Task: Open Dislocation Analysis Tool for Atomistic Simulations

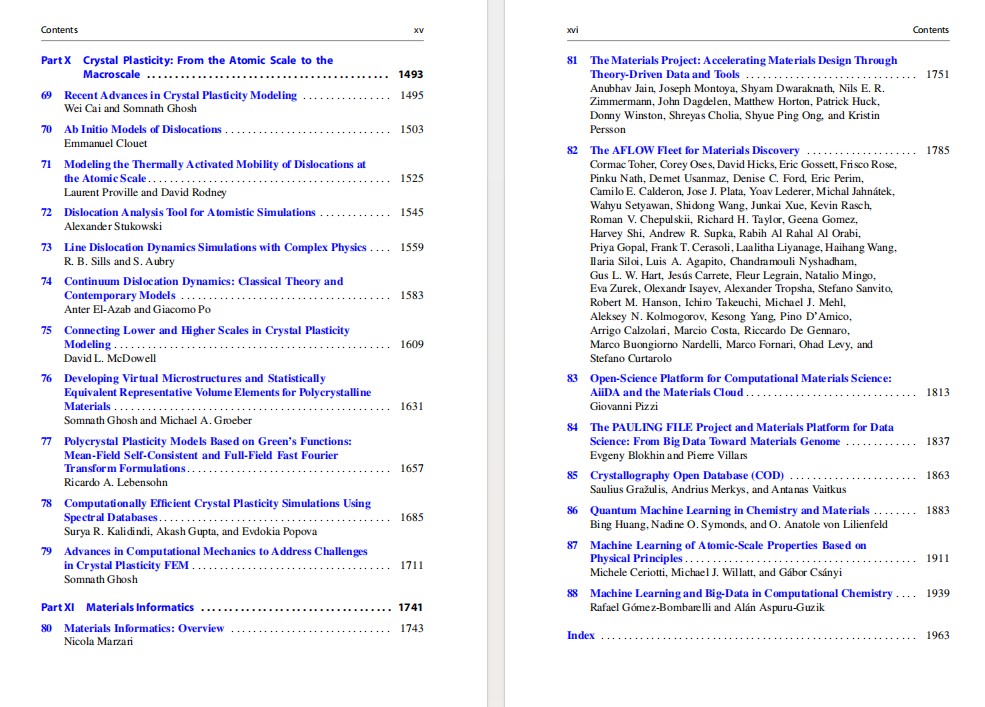Action: [190, 212]
